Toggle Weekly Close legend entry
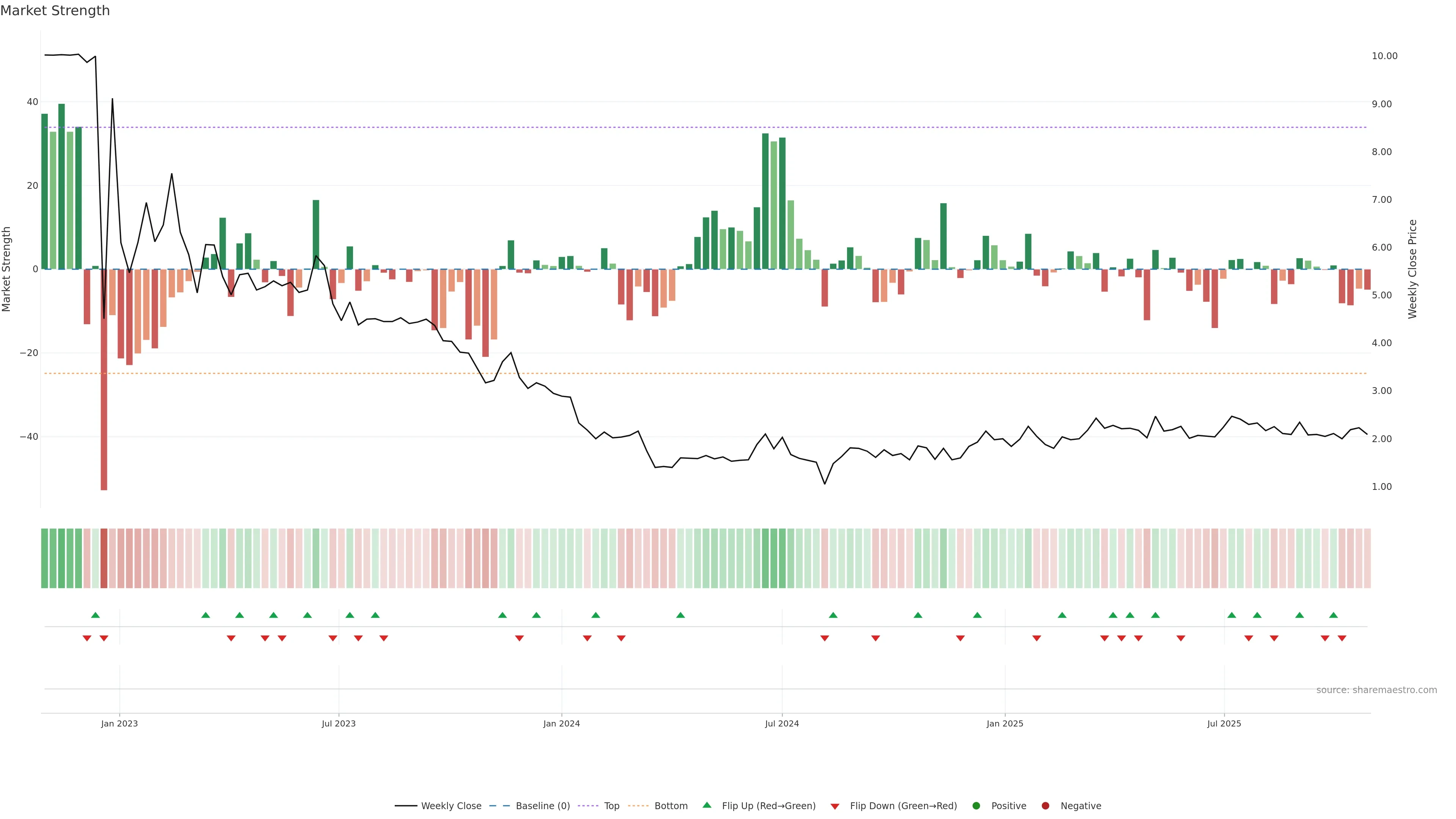 (450, 805)
